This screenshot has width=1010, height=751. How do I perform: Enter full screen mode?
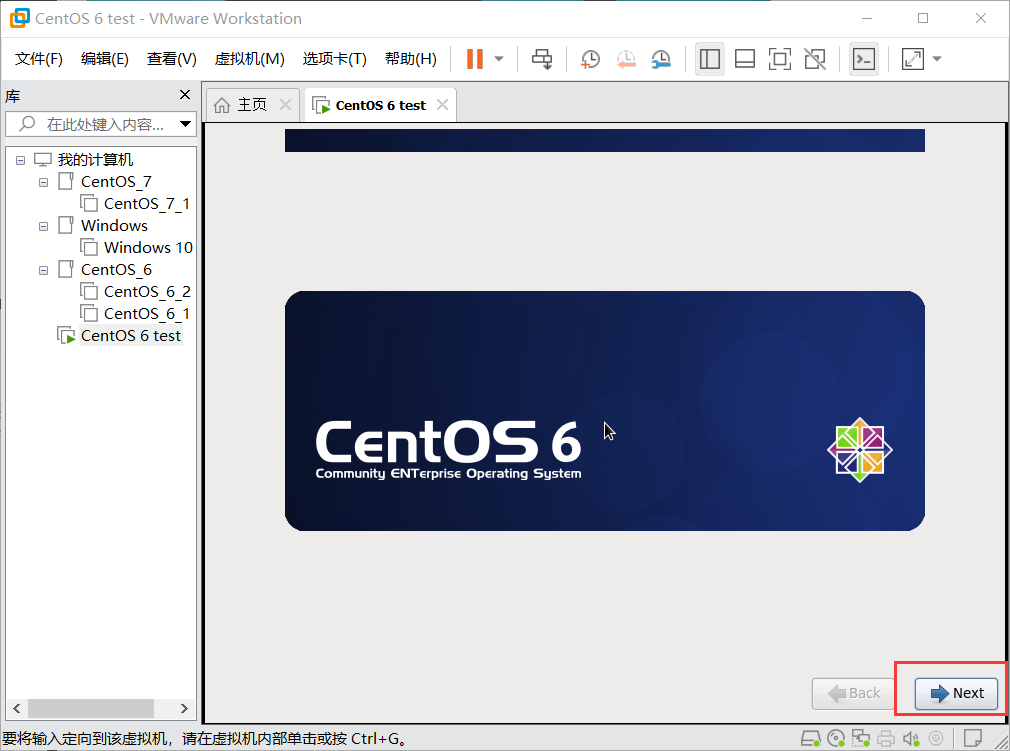coord(779,59)
